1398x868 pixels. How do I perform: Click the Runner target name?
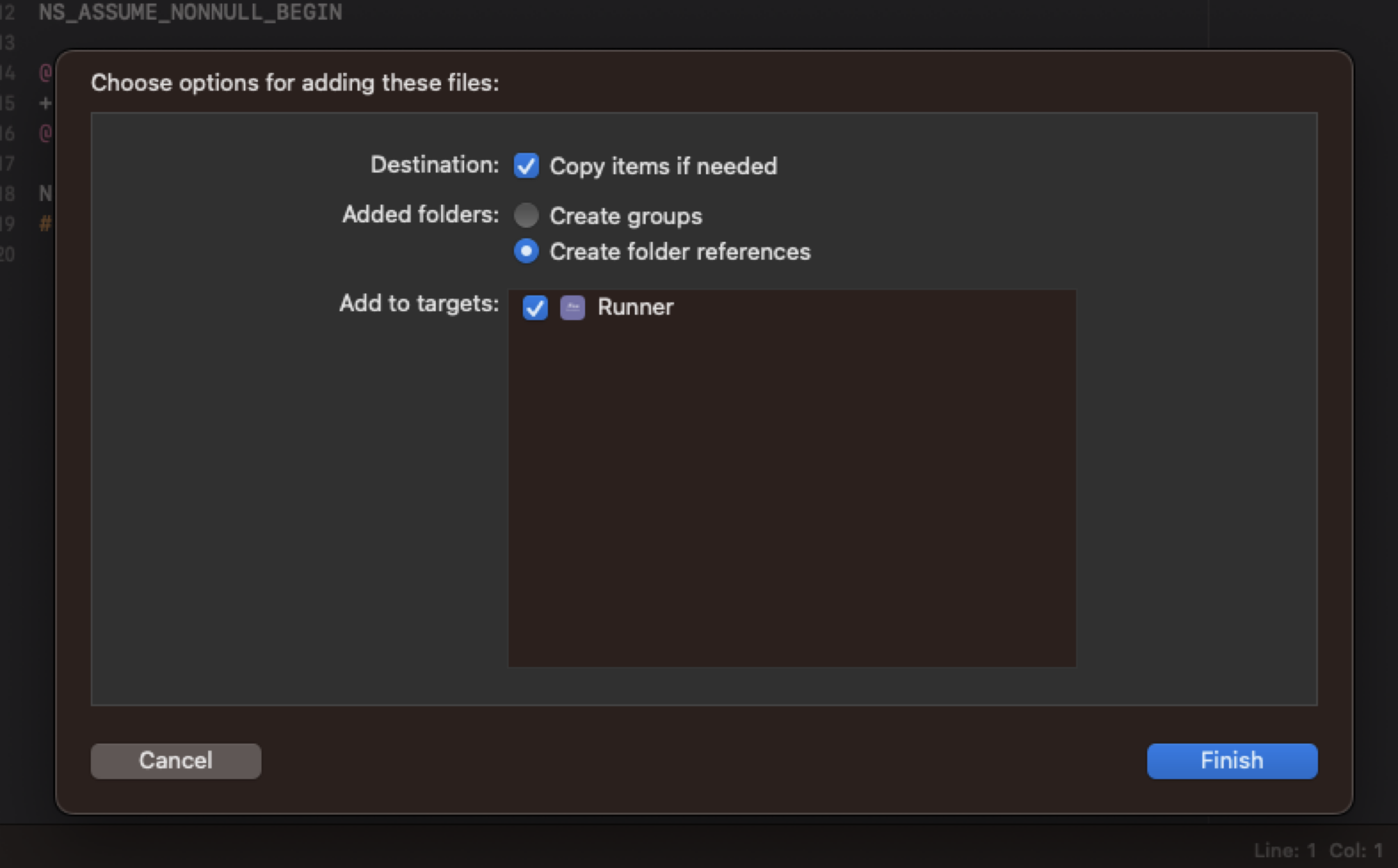pyautogui.click(x=635, y=307)
